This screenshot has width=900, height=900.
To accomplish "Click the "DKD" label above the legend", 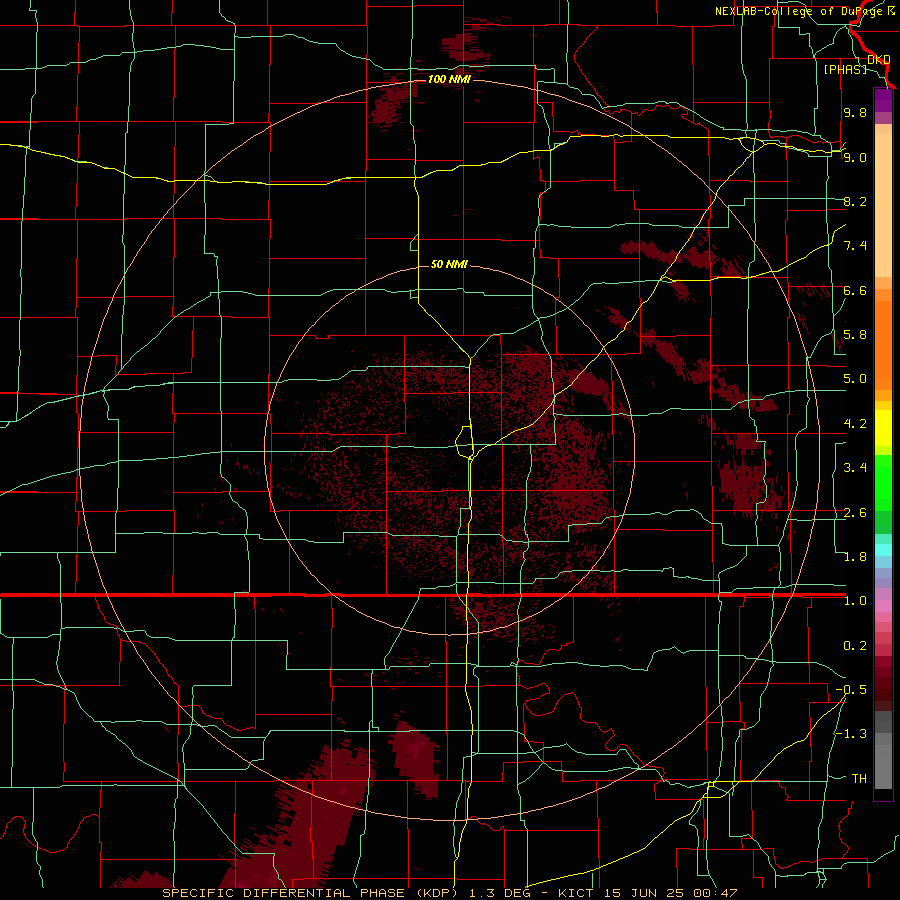I will [x=879, y=59].
